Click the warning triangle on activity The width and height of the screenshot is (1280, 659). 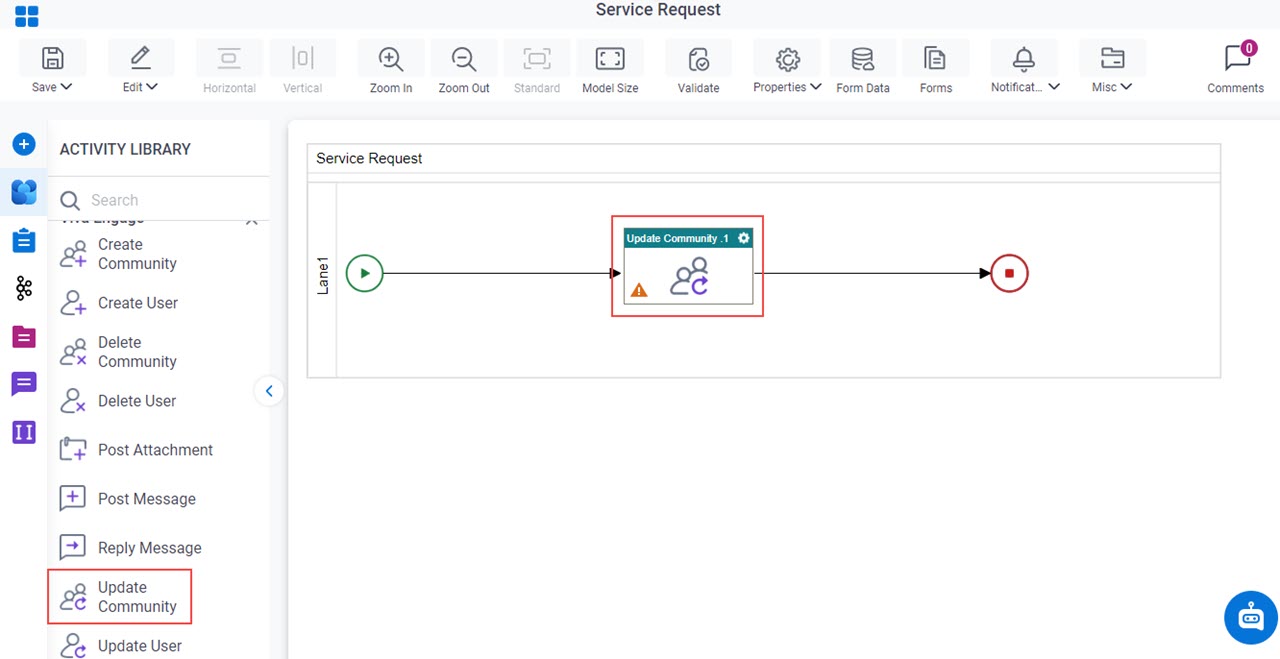click(639, 290)
